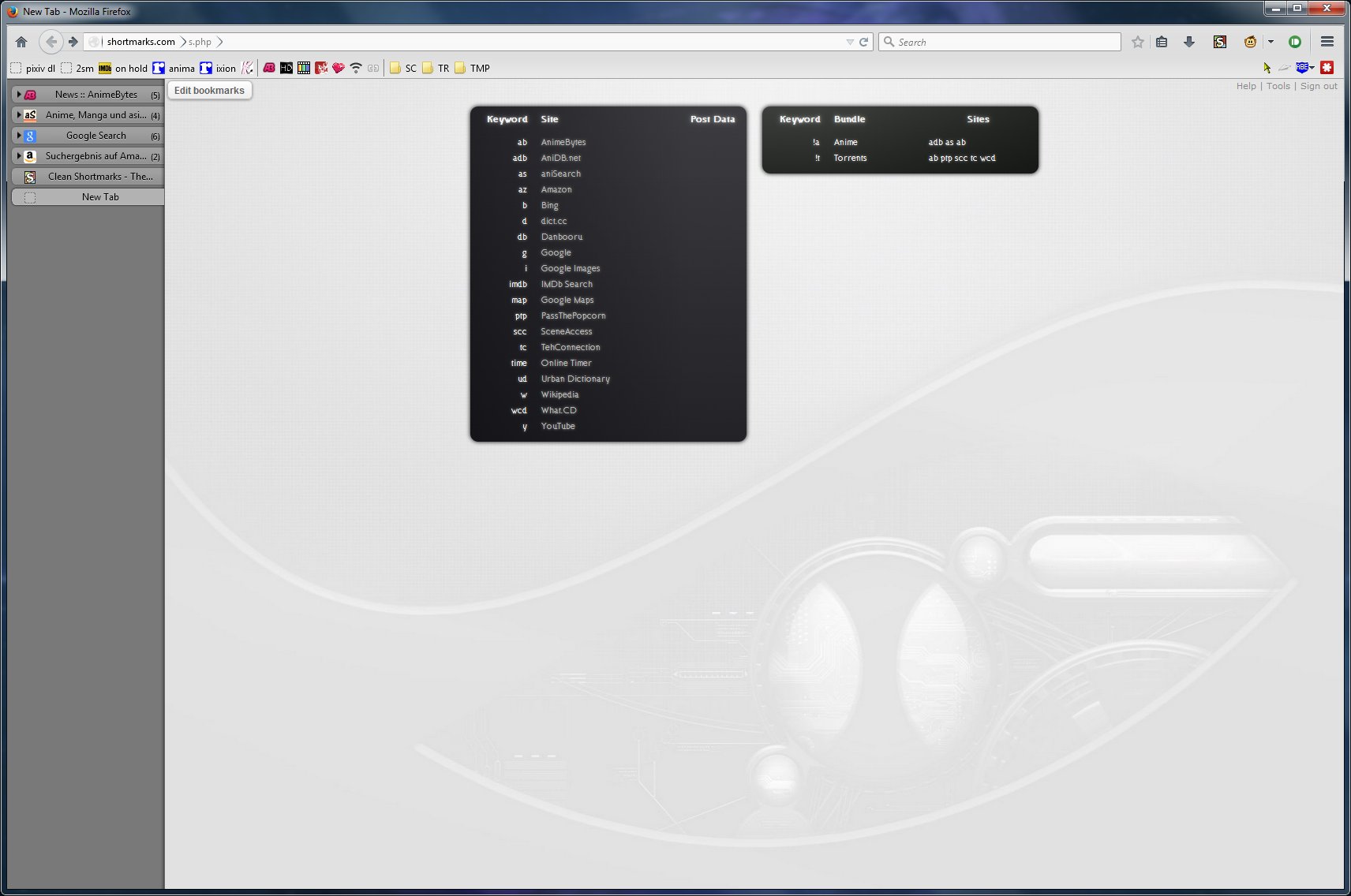Toggle the green power extension icon
The image size is (1351, 896).
(x=1295, y=42)
